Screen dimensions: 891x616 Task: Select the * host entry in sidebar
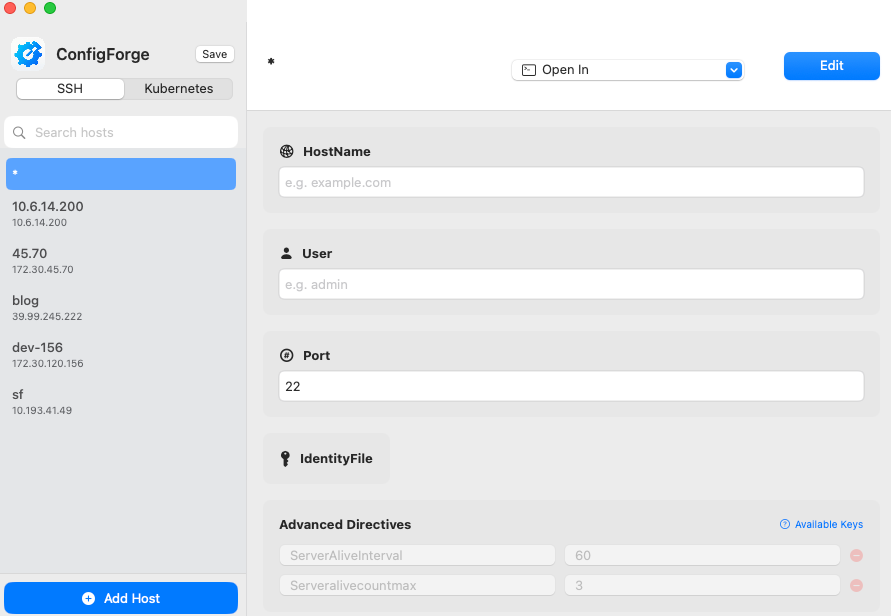121,174
